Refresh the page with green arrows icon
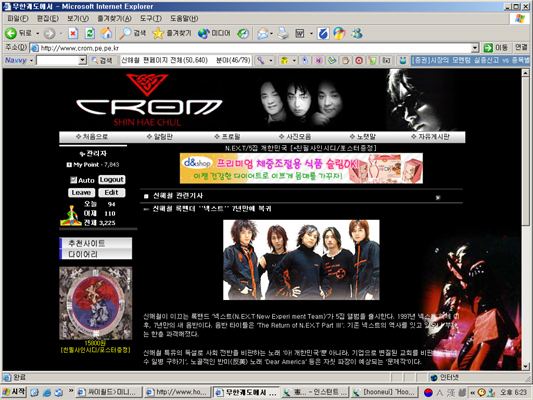 [x=90, y=33]
